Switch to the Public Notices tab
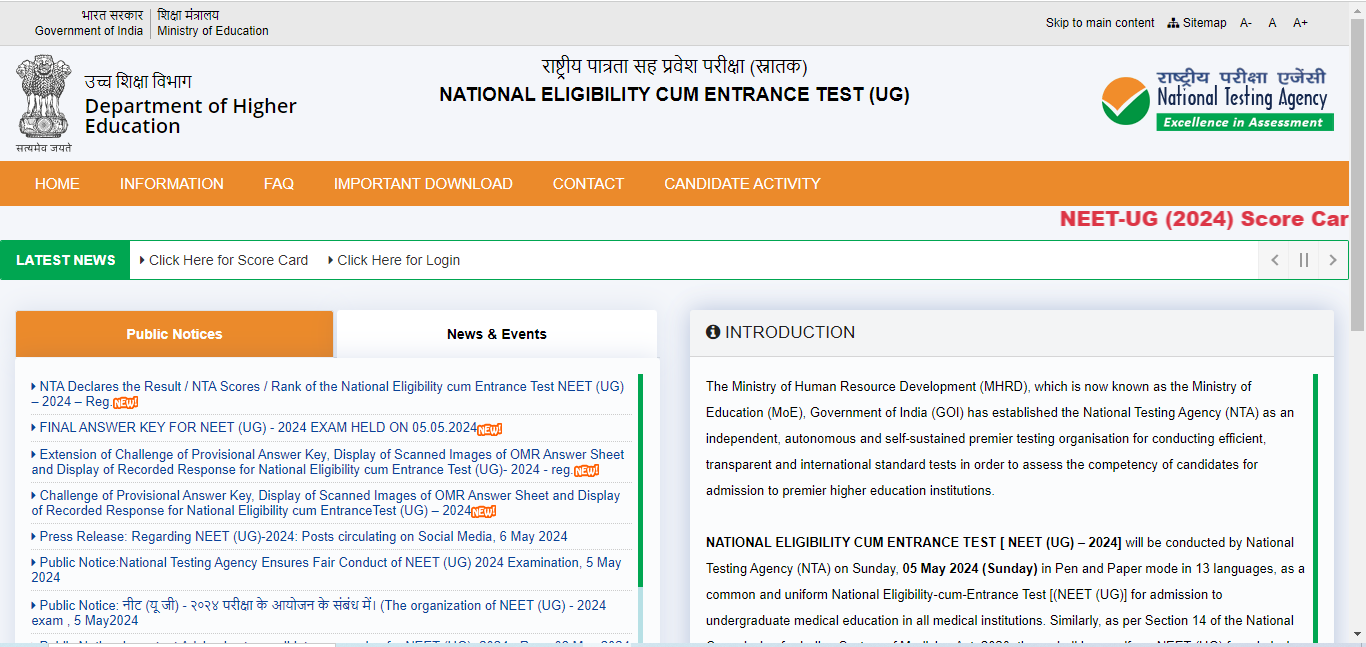1366x647 pixels. coord(174,334)
